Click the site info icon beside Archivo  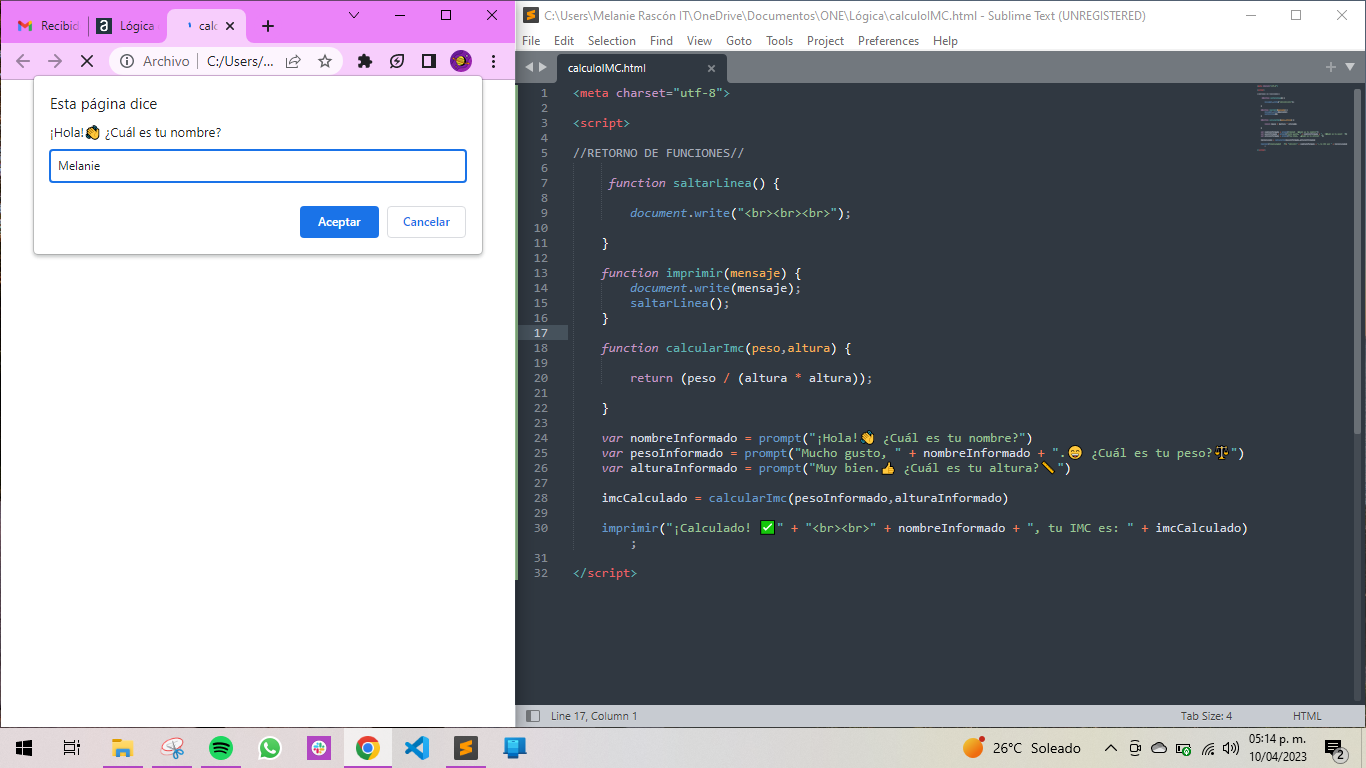click(127, 61)
